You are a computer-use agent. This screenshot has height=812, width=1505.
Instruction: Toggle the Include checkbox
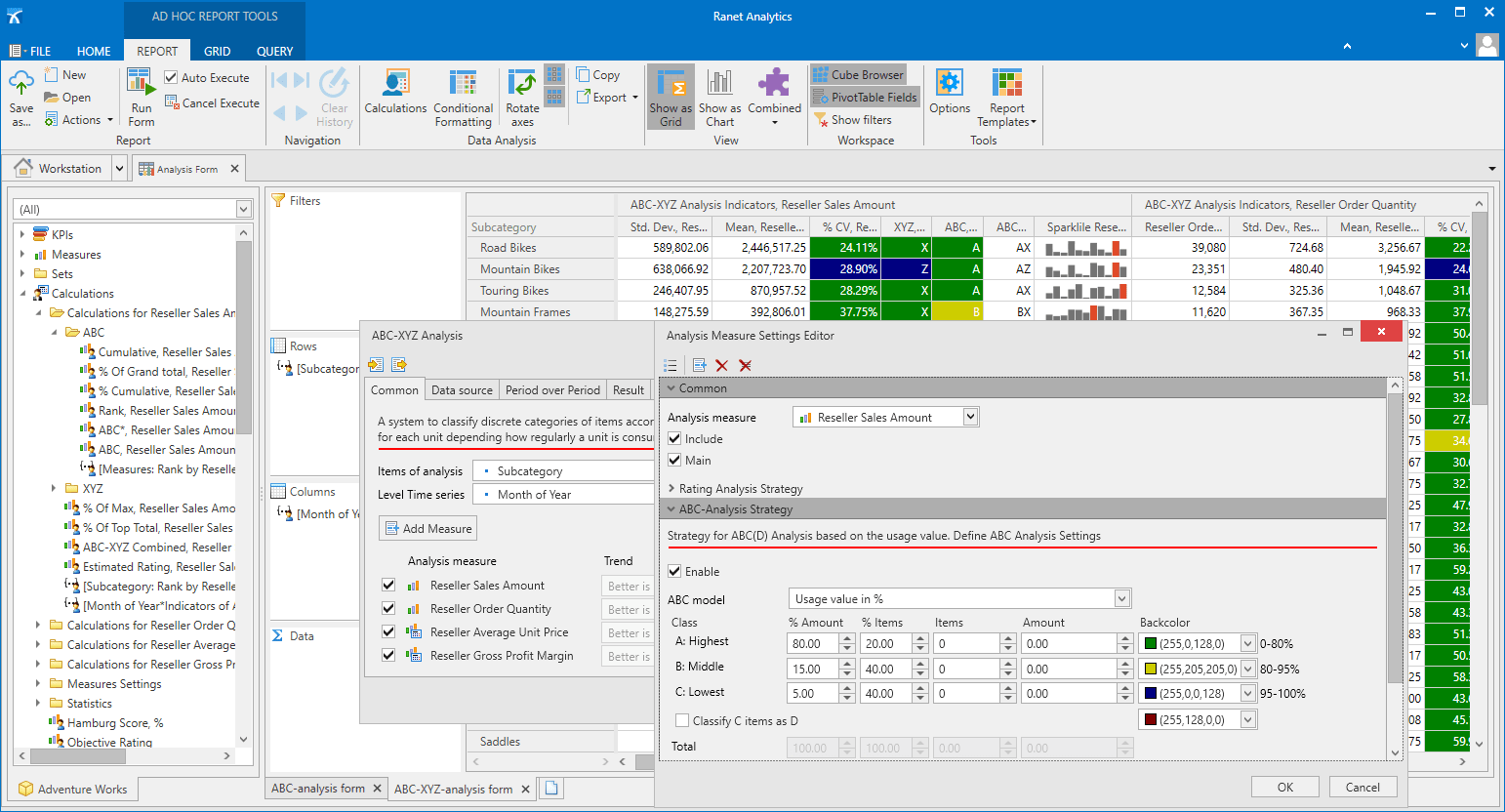674,439
